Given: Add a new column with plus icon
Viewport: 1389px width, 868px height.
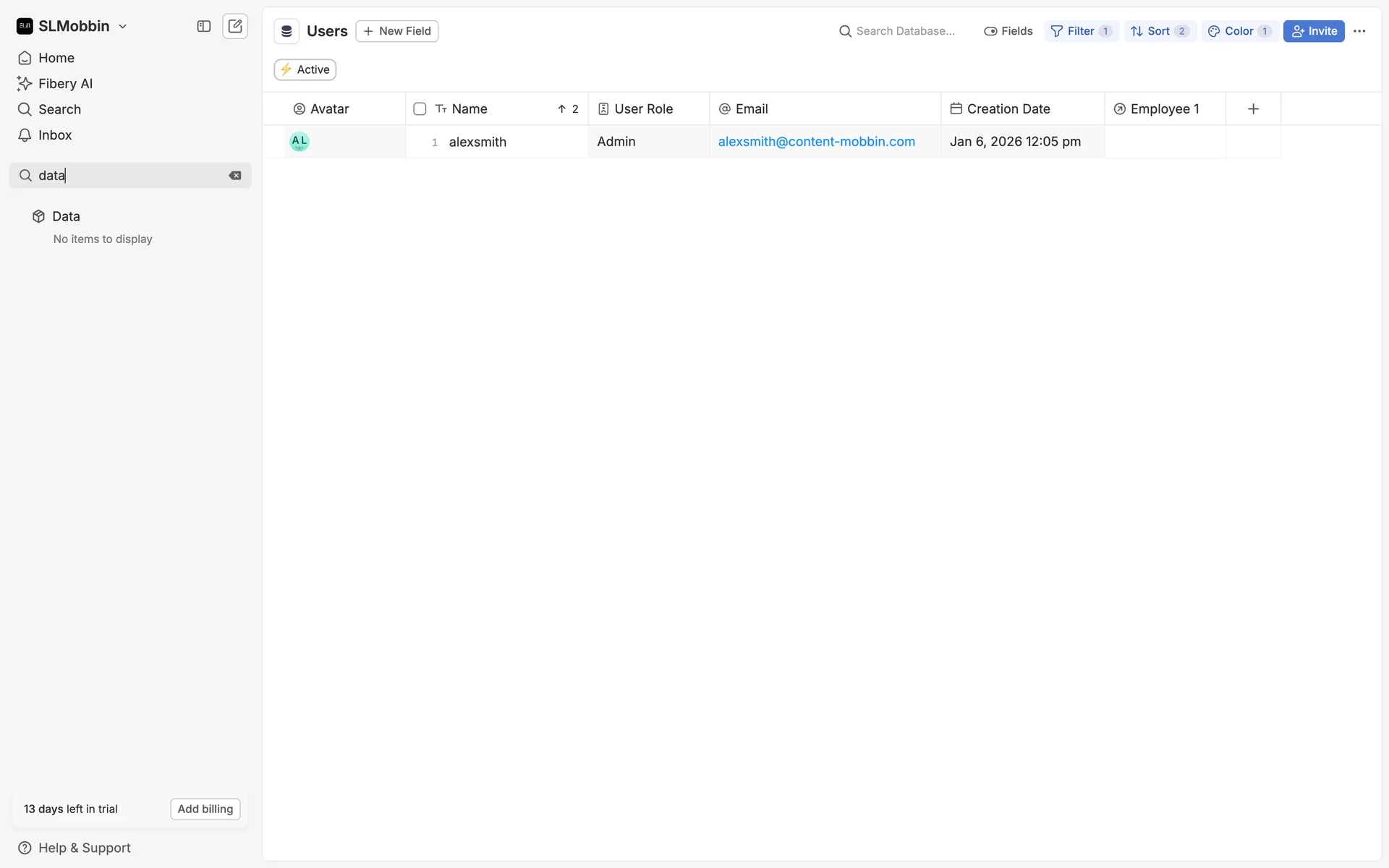Looking at the screenshot, I should pyautogui.click(x=1253, y=109).
